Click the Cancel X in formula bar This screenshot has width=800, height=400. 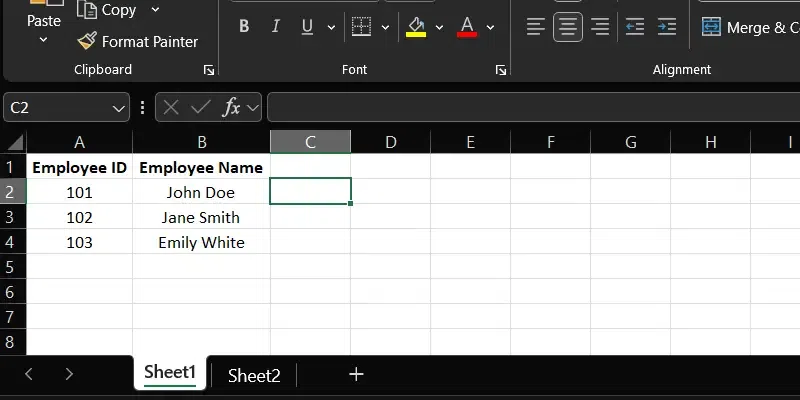click(171, 108)
